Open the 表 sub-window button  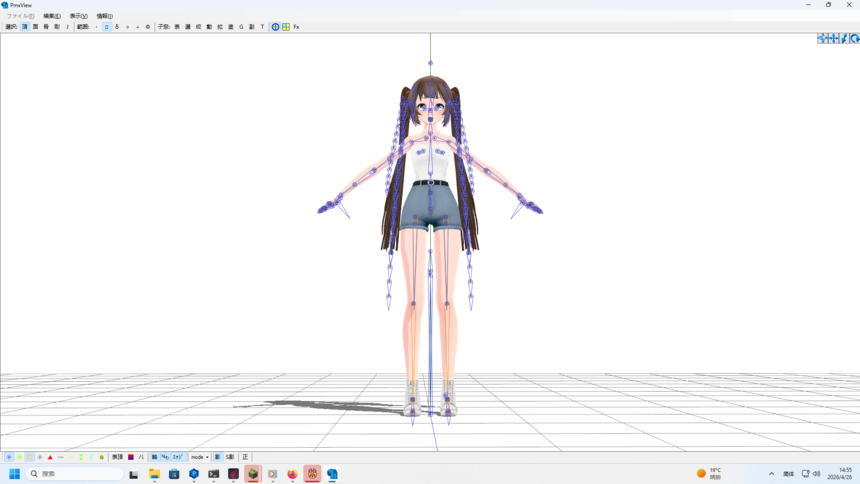pyautogui.click(x=177, y=26)
